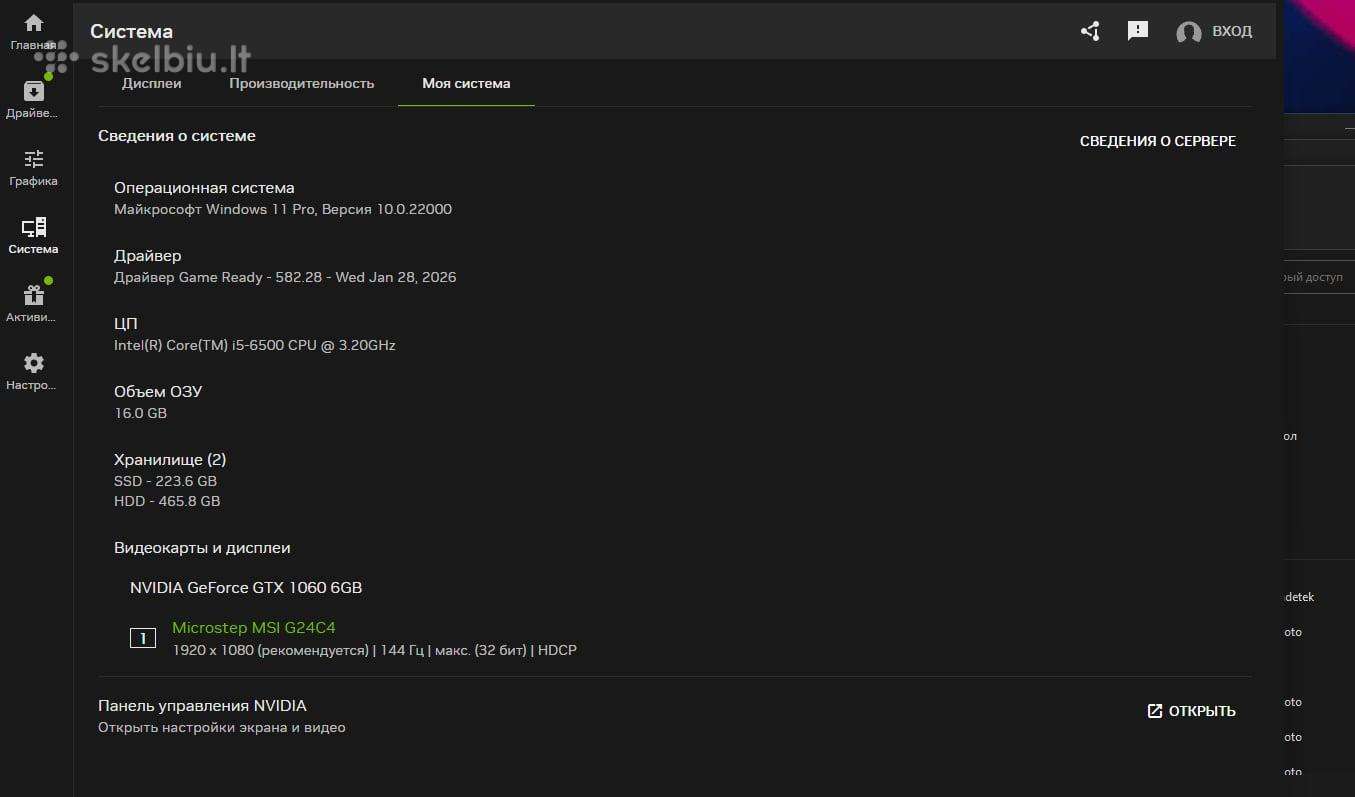This screenshot has width=1355, height=797.
Task: Click the share icon in the header
Action: tap(1090, 31)
